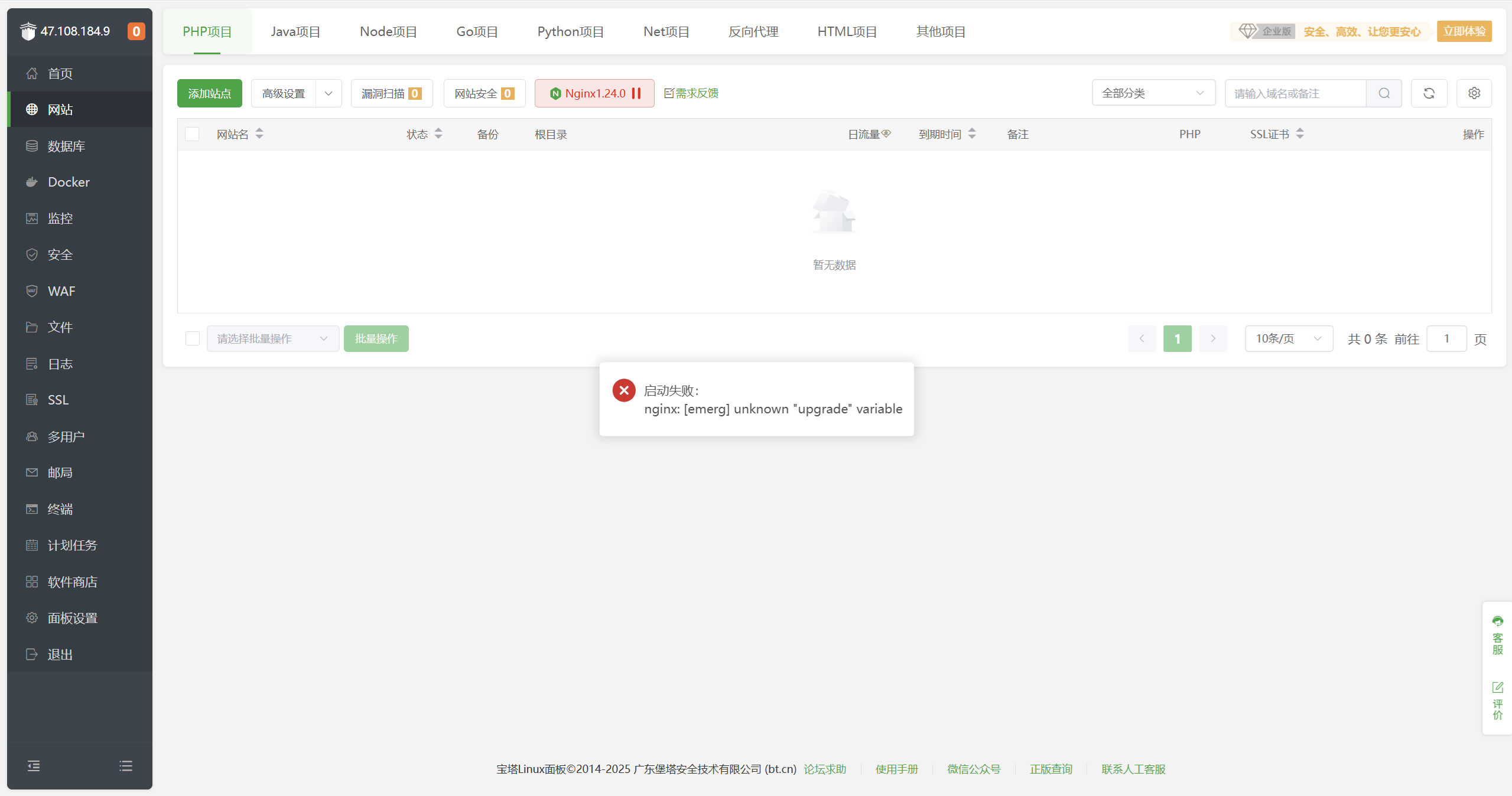The width and height of the screenshot is (1512, 796).
Task: Open the 文件 file manager
Action: coord(80,327)
